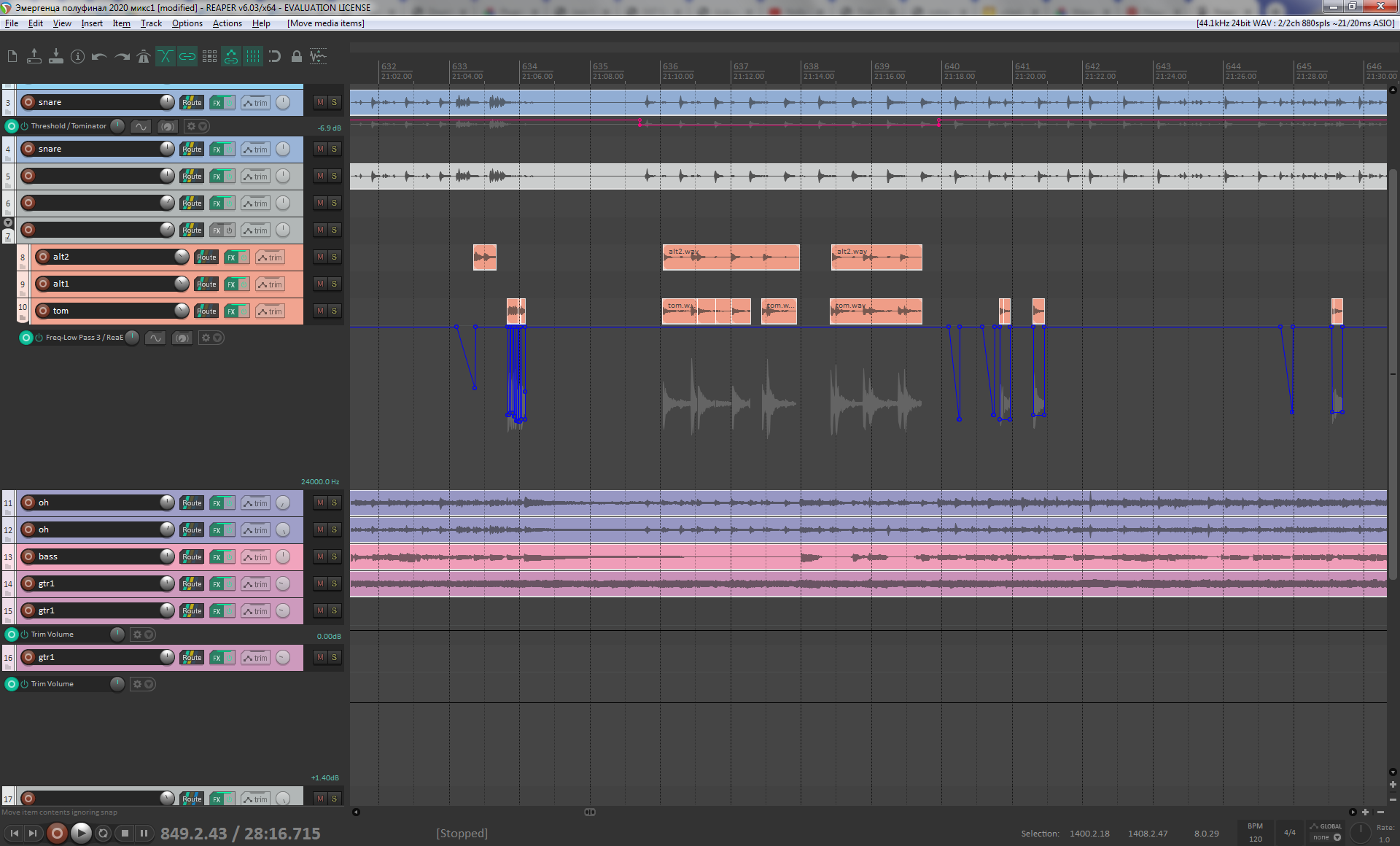Image resolution: width=1400 pixels, height=846 pixels.
Task: Toggle the auto-crossfade toolbar icon
Action: click(166, 56)
